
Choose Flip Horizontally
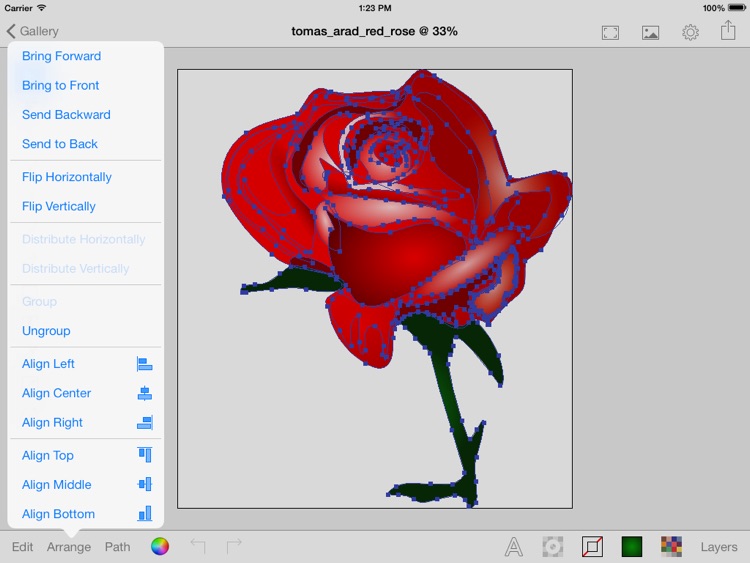click(x=66, y=177)
